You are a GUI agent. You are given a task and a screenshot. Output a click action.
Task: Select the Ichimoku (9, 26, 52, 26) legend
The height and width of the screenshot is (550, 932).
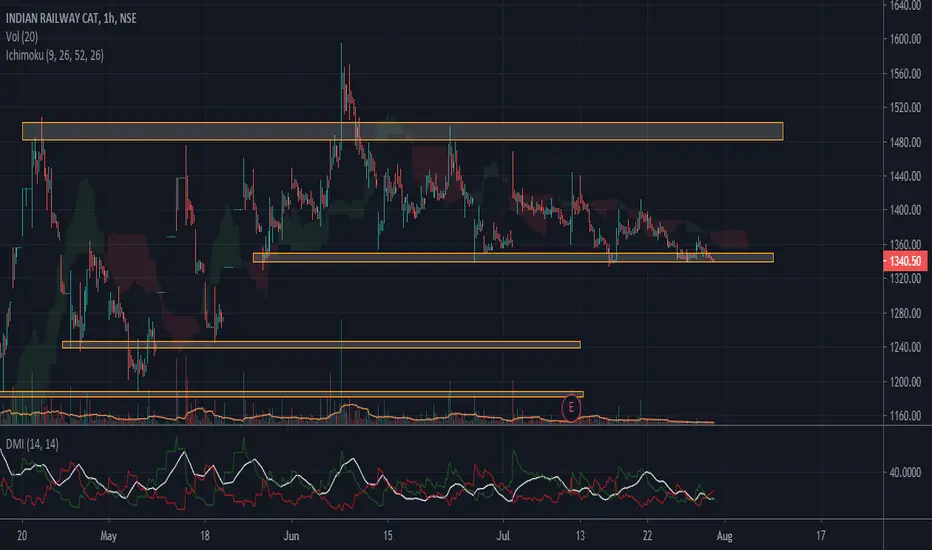pos(55,55)
